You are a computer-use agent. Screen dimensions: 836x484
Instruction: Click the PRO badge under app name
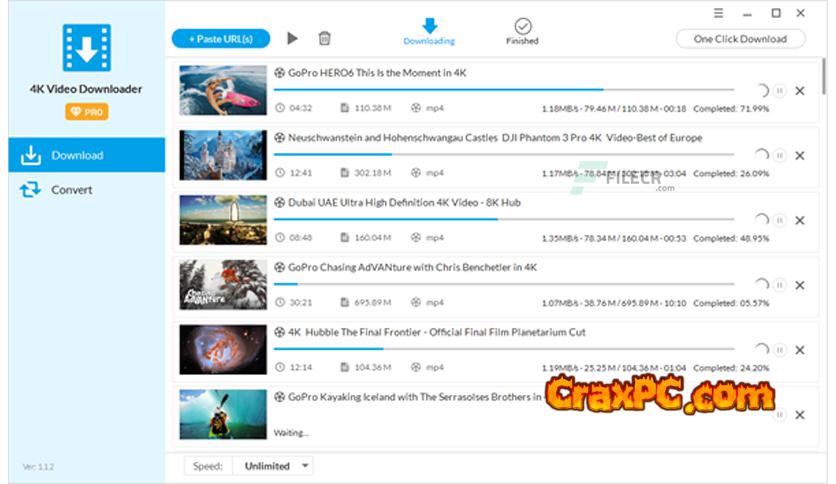[x=87, y=112]
